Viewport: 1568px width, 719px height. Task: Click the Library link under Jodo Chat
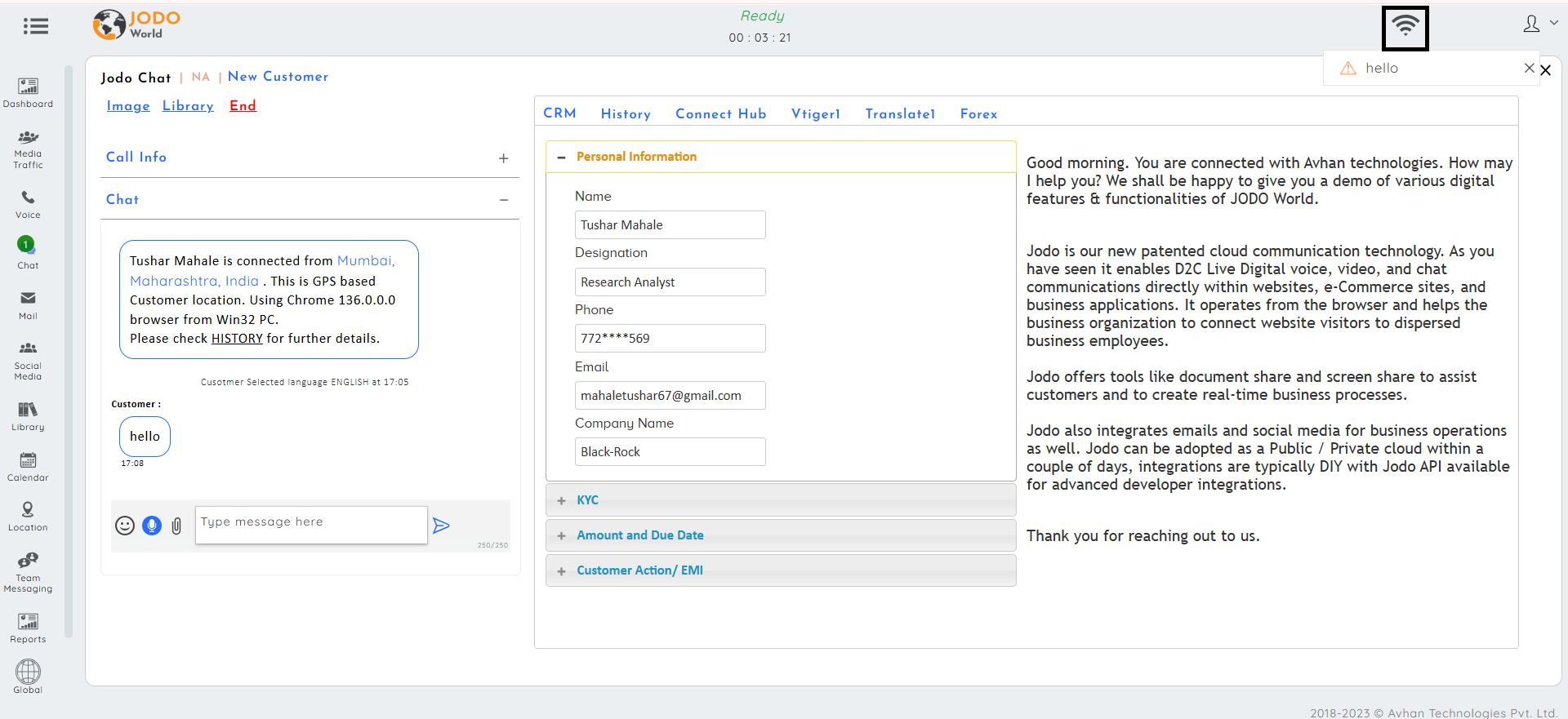[188, 106]
